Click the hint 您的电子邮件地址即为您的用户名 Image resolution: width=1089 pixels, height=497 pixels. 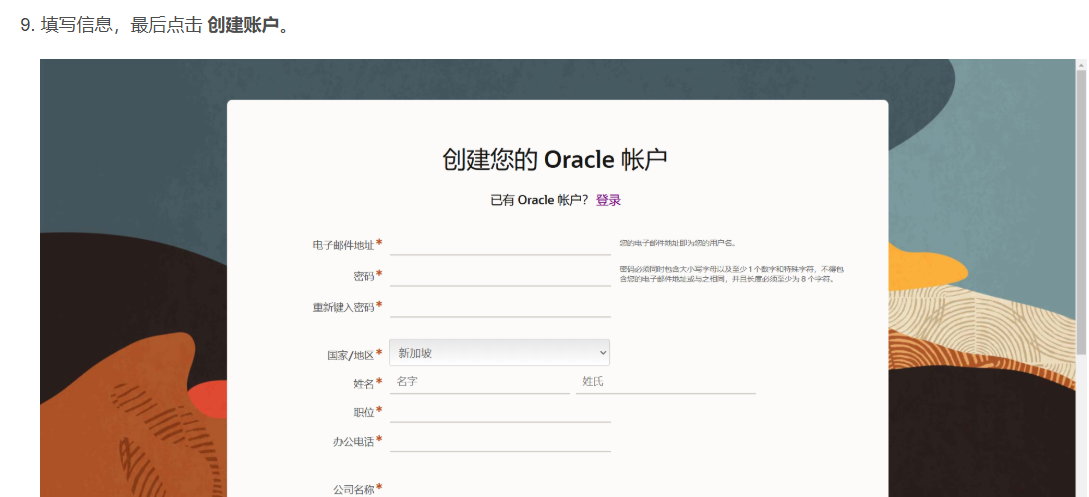(x=678, y=243)
